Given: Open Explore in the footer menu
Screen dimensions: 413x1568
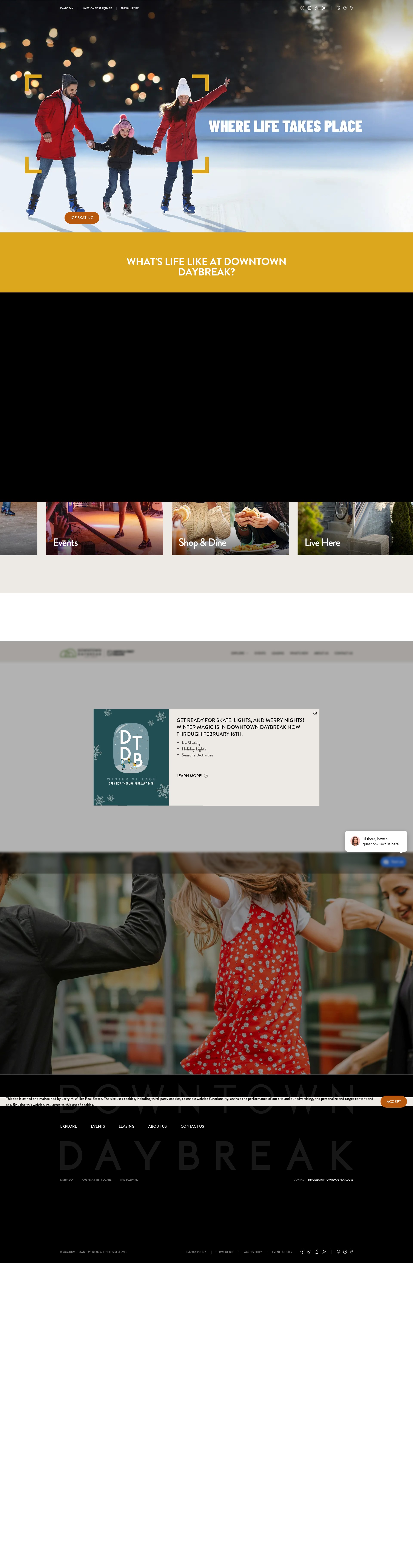Looking at the screenshot, I should [x=69, y=1126].
